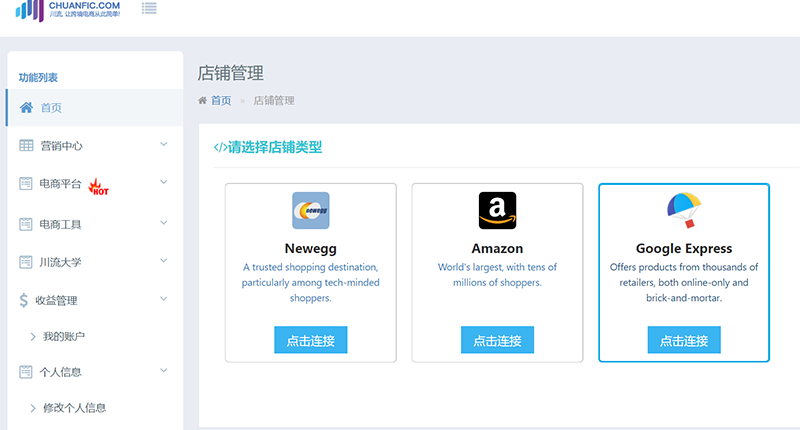Click the arrow beside 我的账户
The width and height of the screenshot is (800, 430).
(33, 337)
